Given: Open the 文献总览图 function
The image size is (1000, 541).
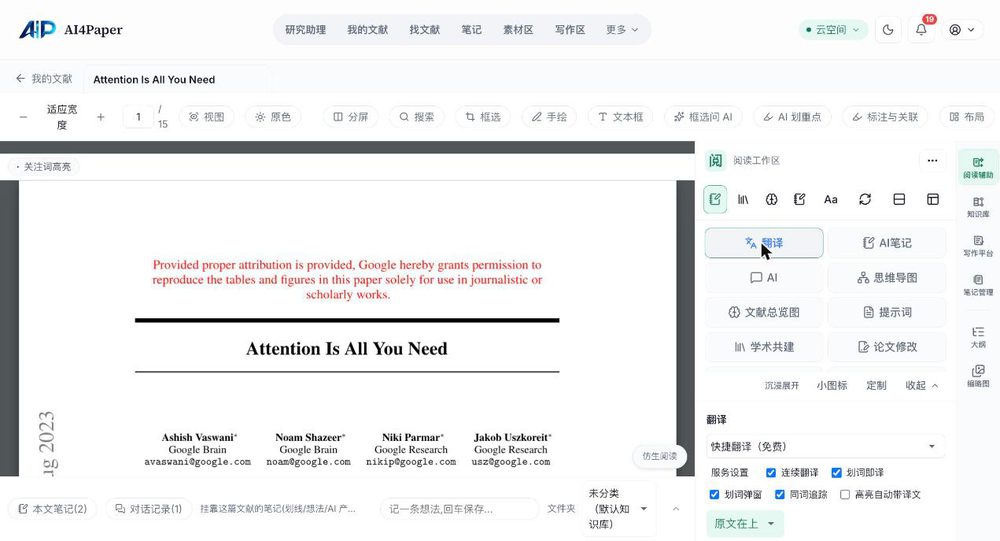Looking at the screenshot, I should point(764,312).
